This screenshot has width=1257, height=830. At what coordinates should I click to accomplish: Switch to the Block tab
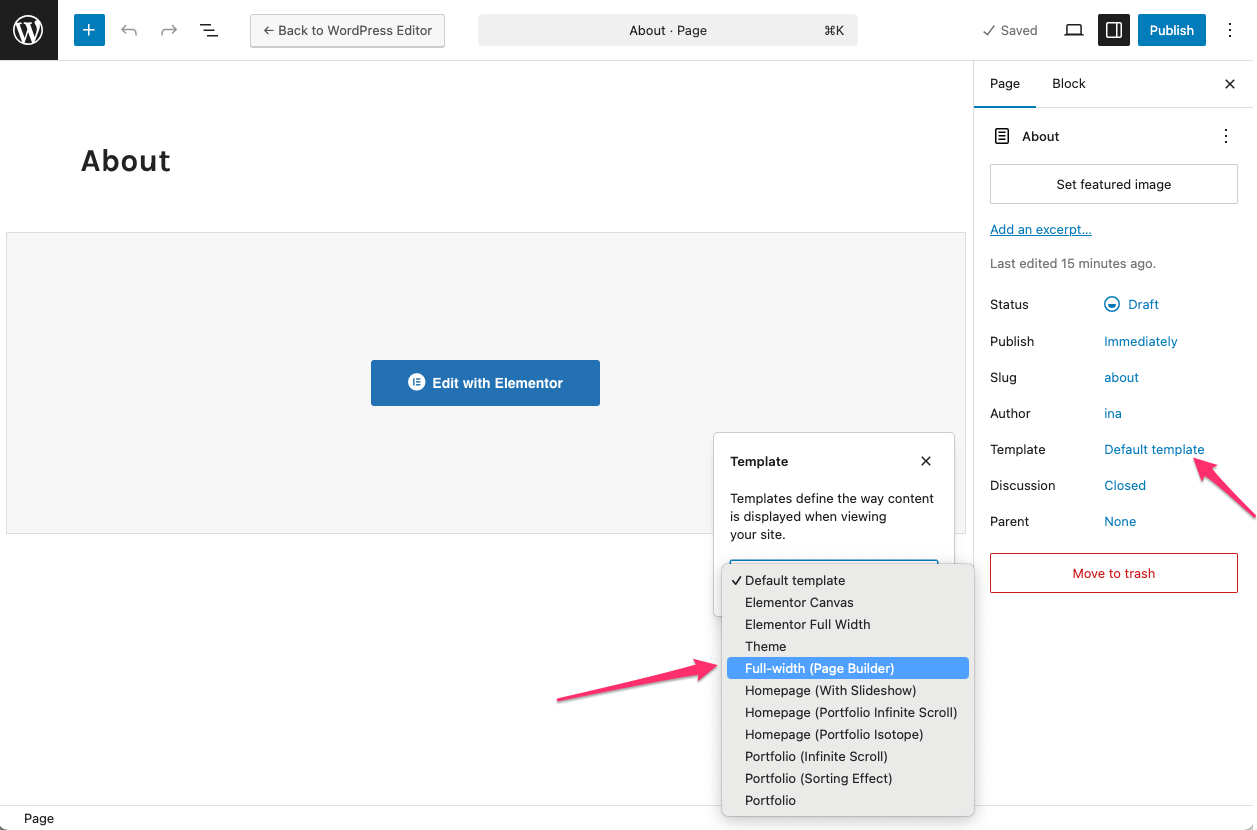point(1068,84)
